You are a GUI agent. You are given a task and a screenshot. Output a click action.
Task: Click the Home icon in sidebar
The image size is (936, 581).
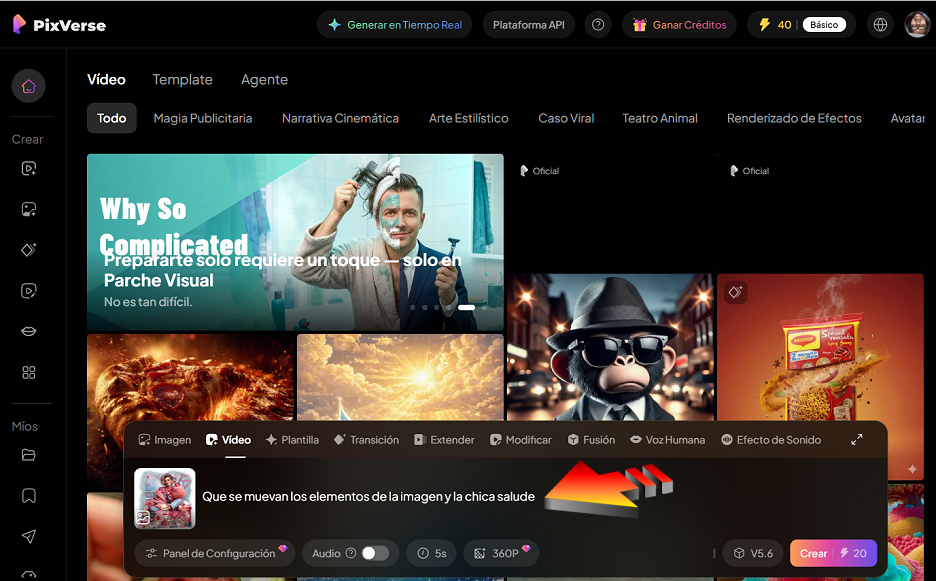tap(28, 86)
